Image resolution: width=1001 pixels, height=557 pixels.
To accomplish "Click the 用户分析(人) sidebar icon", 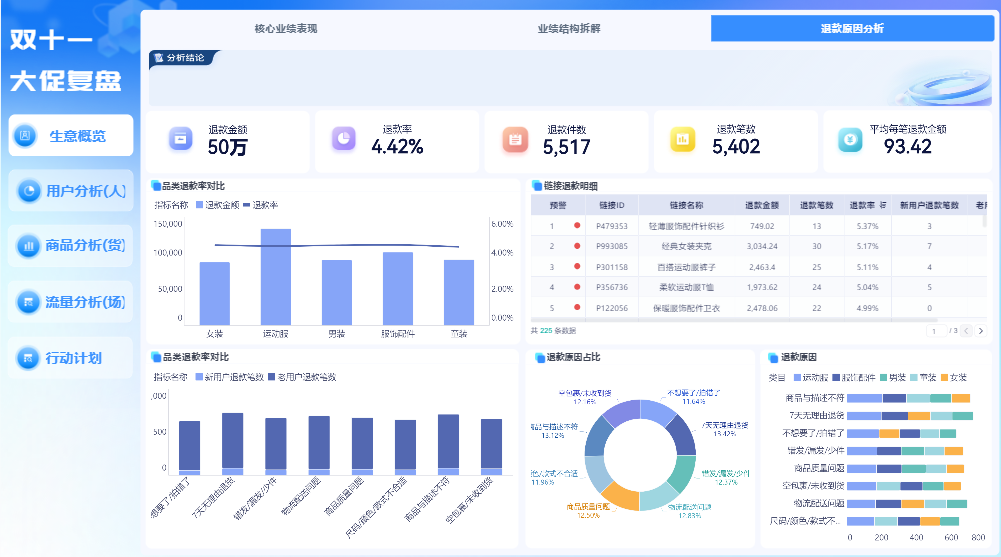I will tap(29, 191).
